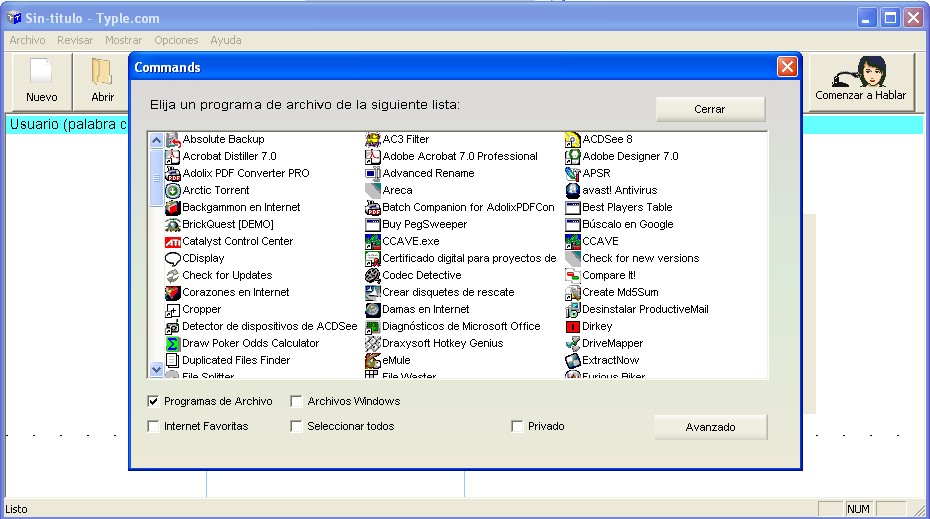Click the Cerrar button
The height and width of the screenshot is (519, 930).
click(x=710, y=109)
